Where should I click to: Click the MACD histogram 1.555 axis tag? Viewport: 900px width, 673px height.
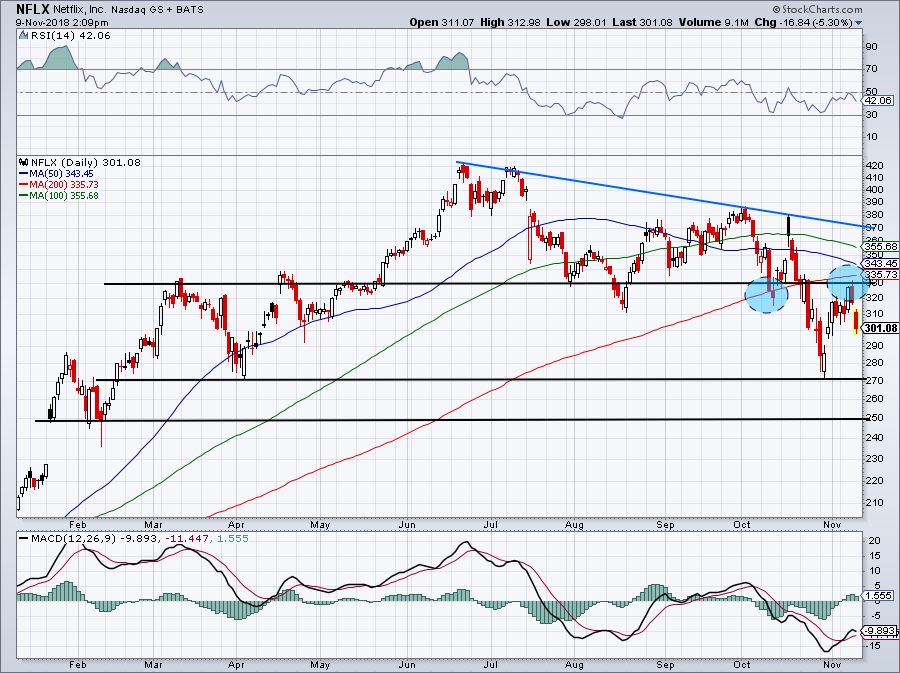coord(879,596)
